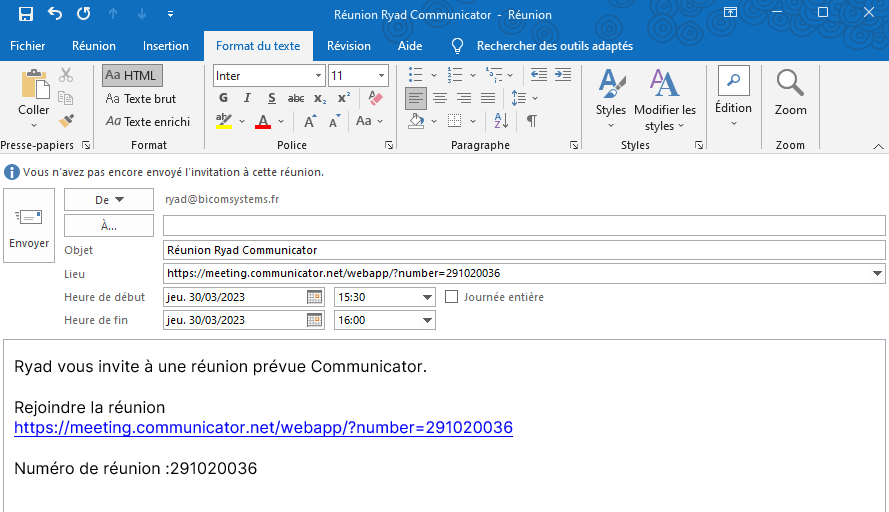This screenshot has width=889, height=512.
Task: Click the Zoom magnifier button
Action: [x=790, y=92]
